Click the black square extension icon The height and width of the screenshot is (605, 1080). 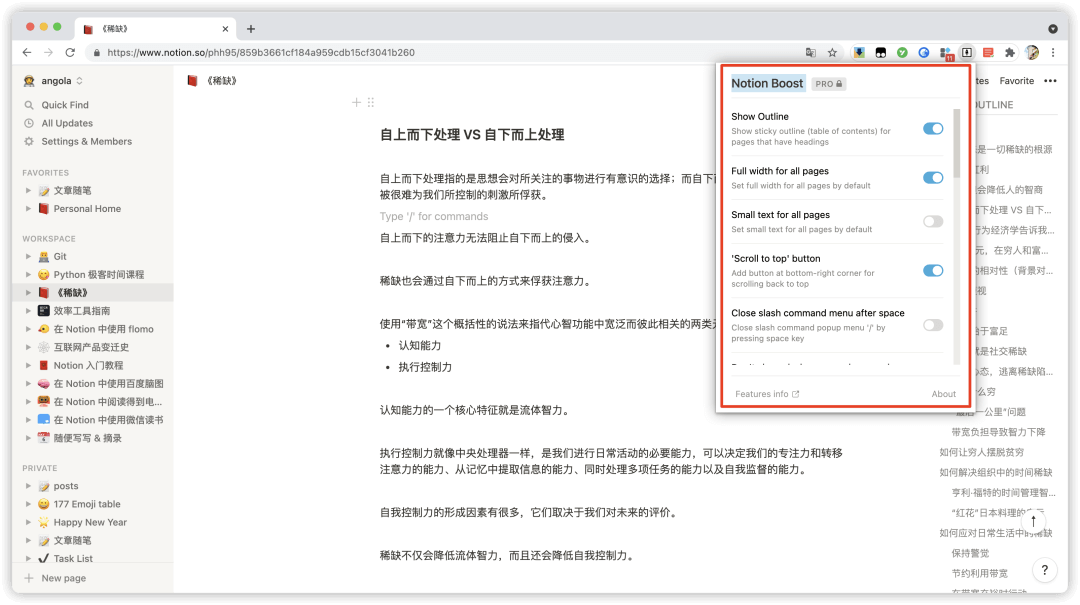click(x=880, y=52)
